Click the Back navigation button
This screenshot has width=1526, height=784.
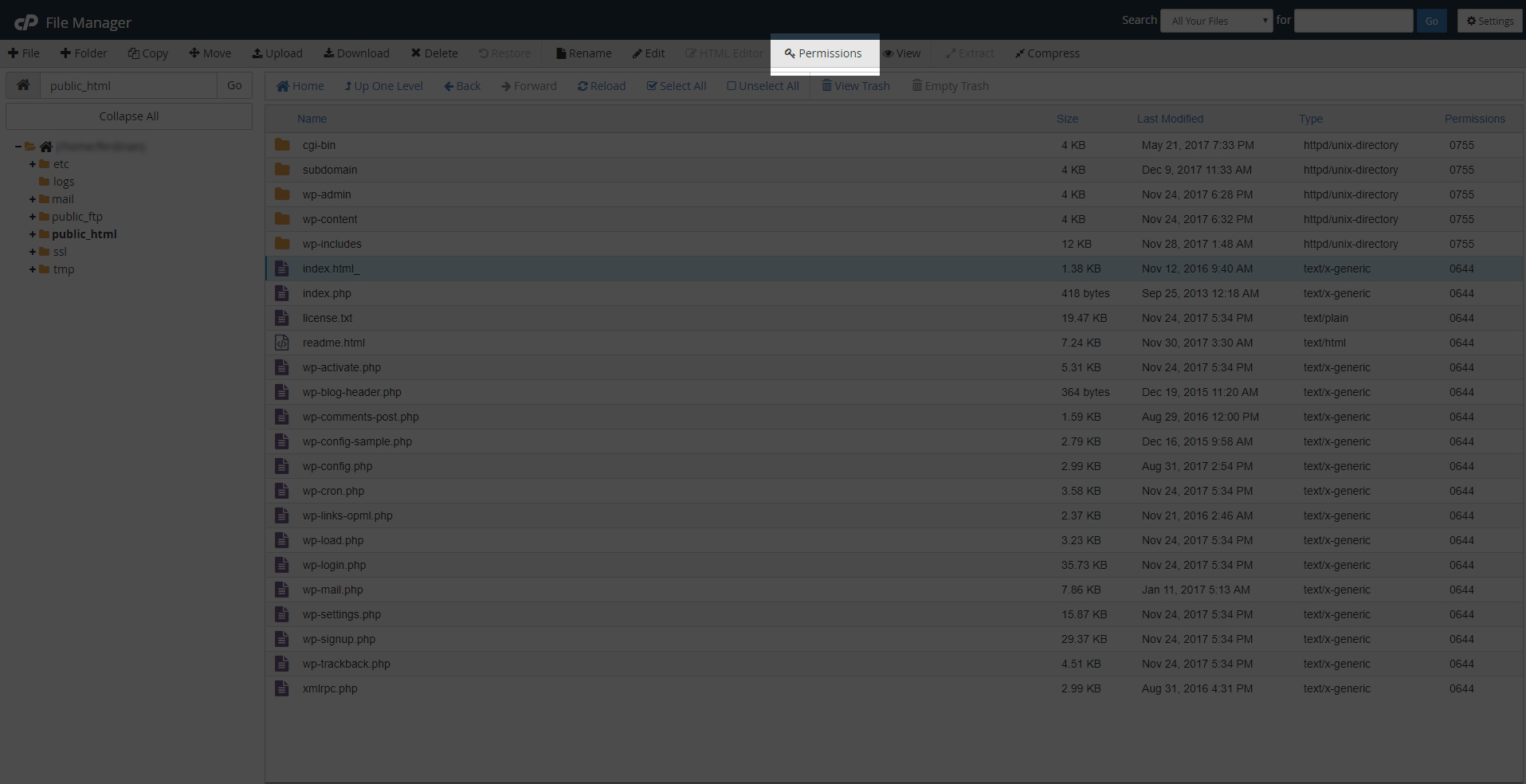(462, 86)
